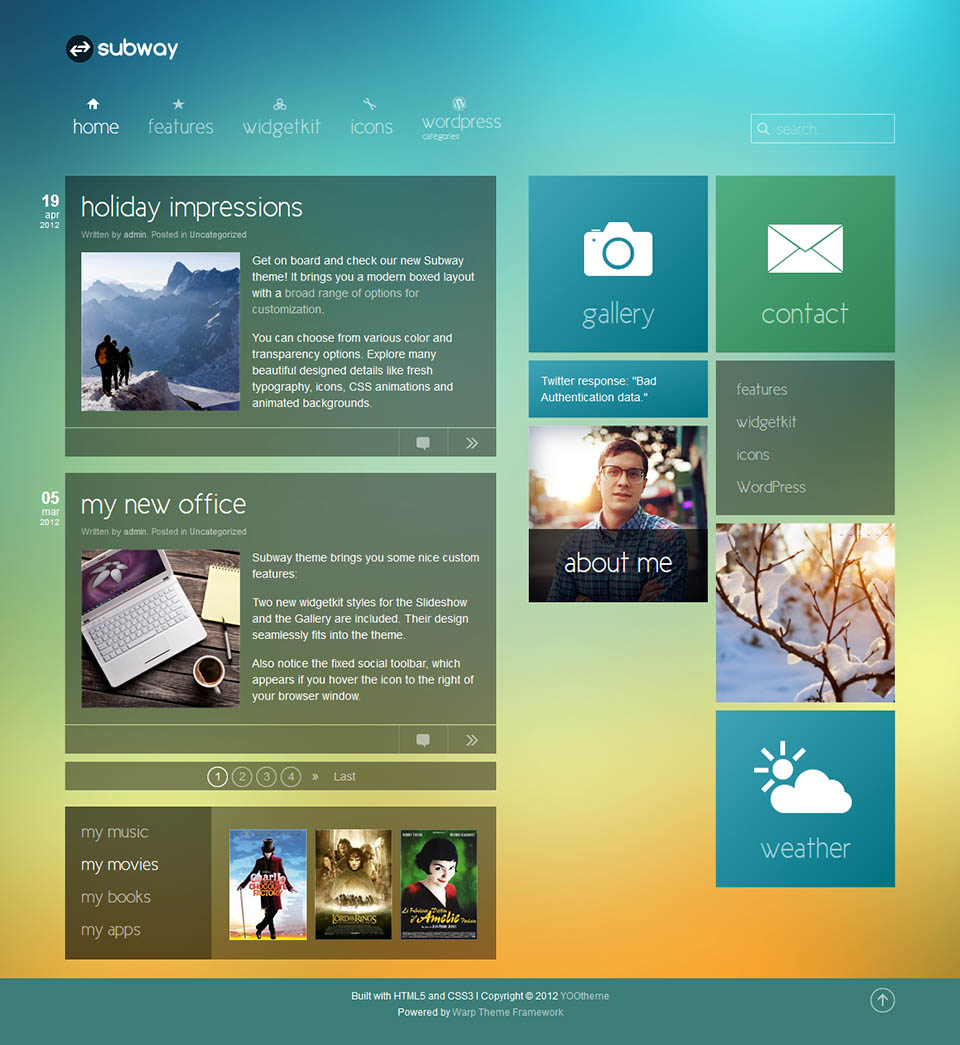Open the holiday impressions post title
Viewport: 960px width, 1045px height.
[x=191, y=207]
